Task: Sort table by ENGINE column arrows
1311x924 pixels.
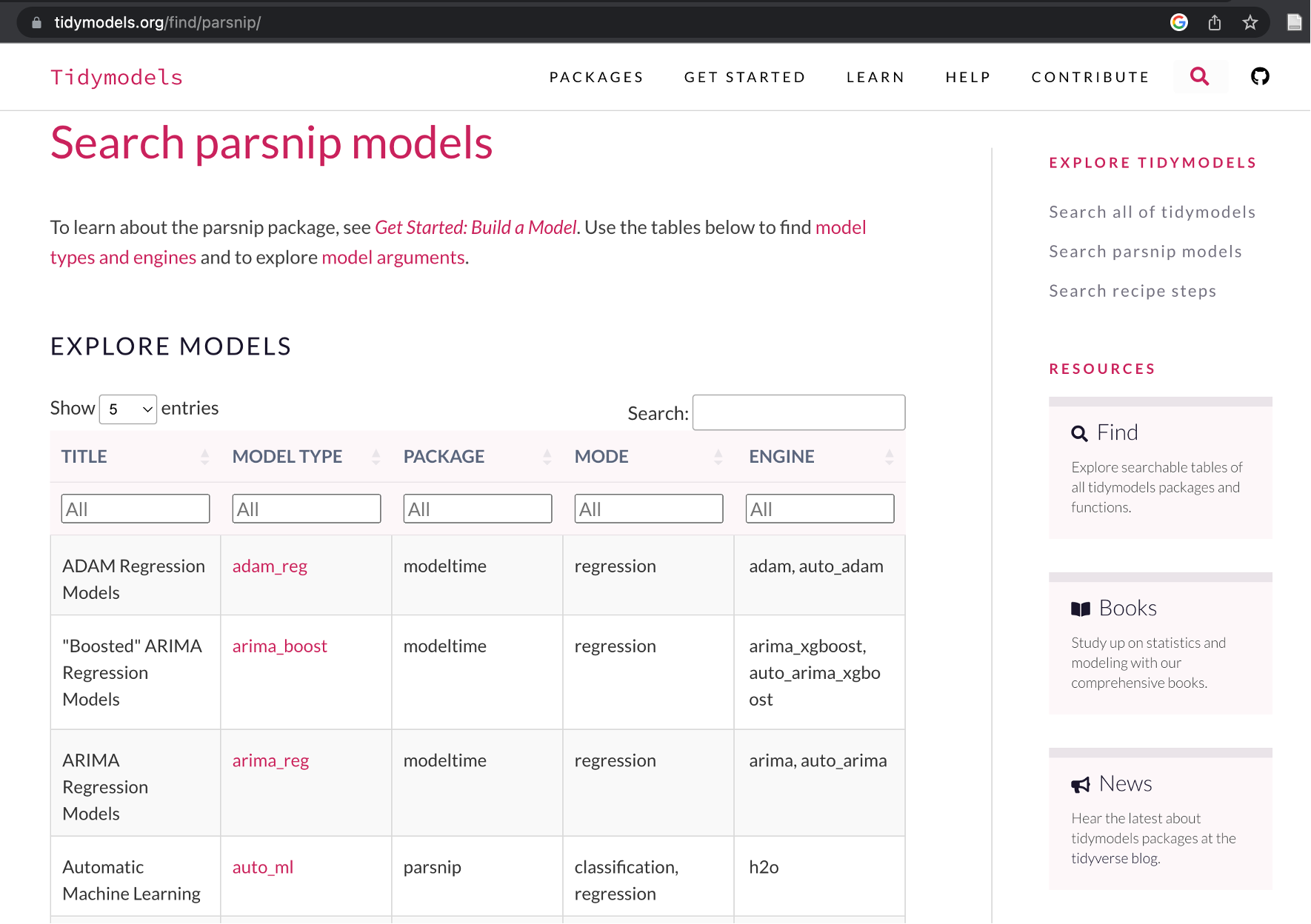Action: click(x=890, y=457)
